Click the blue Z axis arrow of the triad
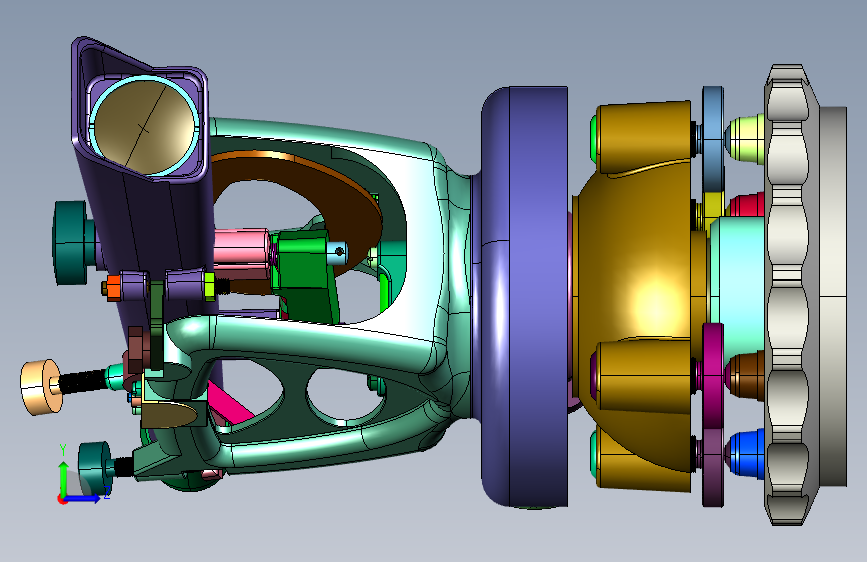Screen dimensions: 867x562 (84, 498)
